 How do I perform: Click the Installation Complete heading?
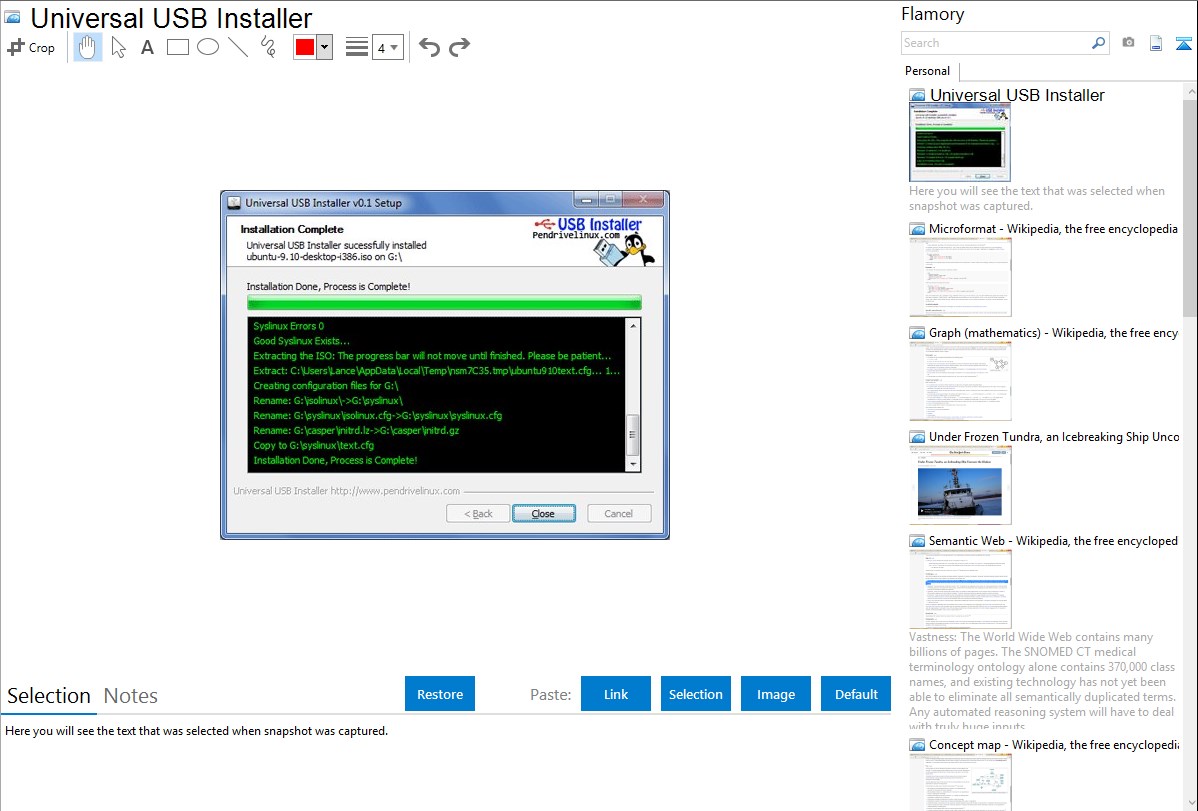[292, 229]
